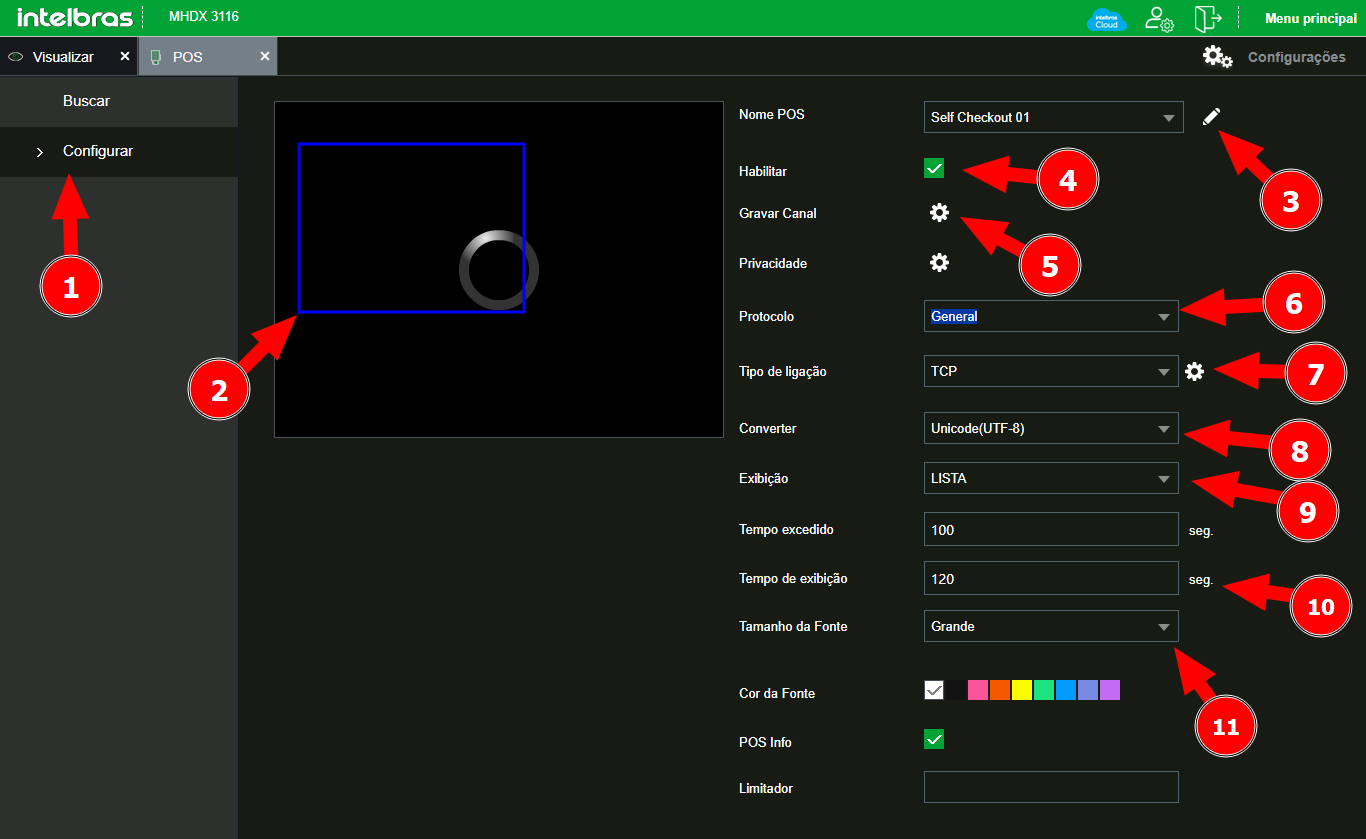The height and width of the screenshot is (839, 1366).
Task: Click the Tempo excedido input field
Action: [1051, 529]
